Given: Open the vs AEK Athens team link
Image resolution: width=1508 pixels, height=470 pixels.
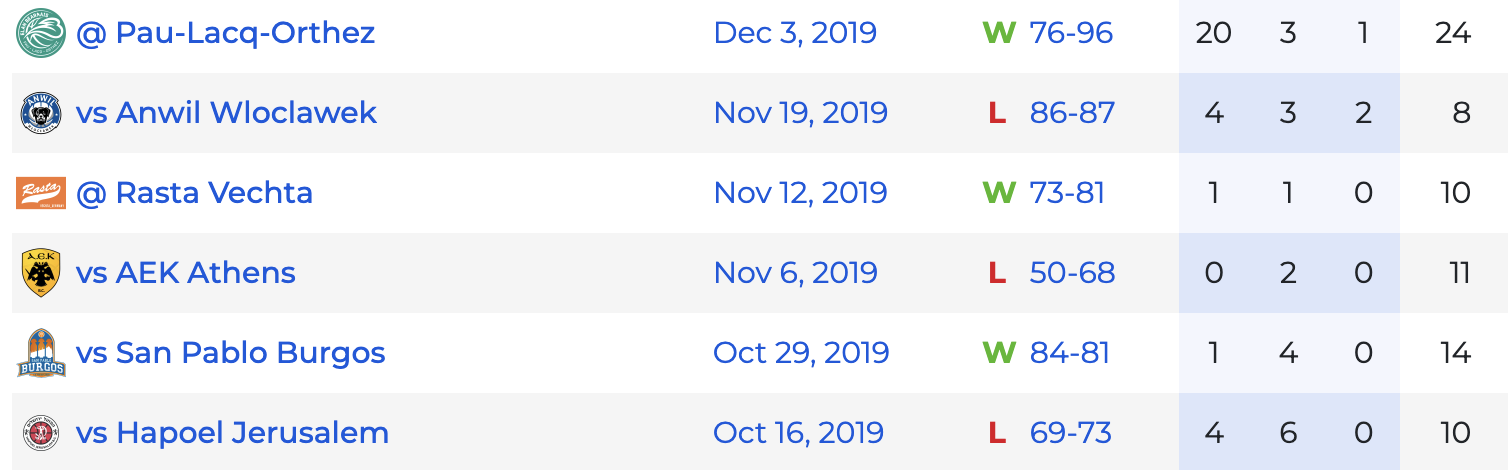Looking at the screenshot, I should pyautogui.click(x=186, y=272).
